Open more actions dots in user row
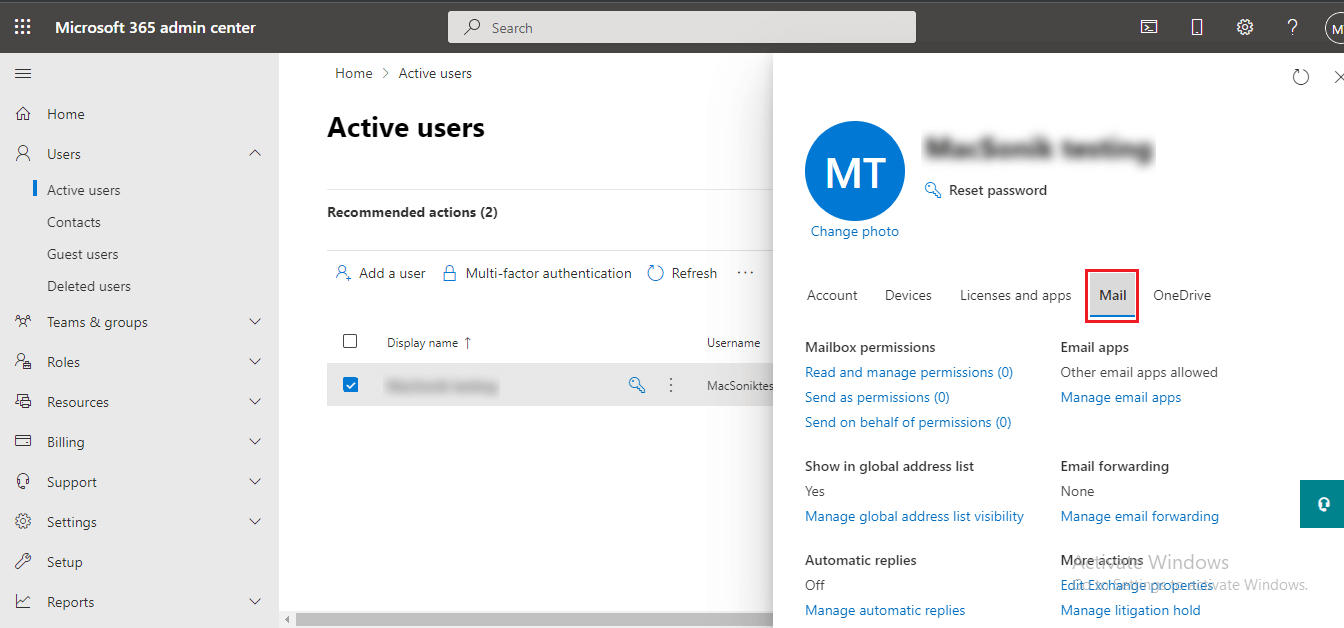 click(671, 385)
